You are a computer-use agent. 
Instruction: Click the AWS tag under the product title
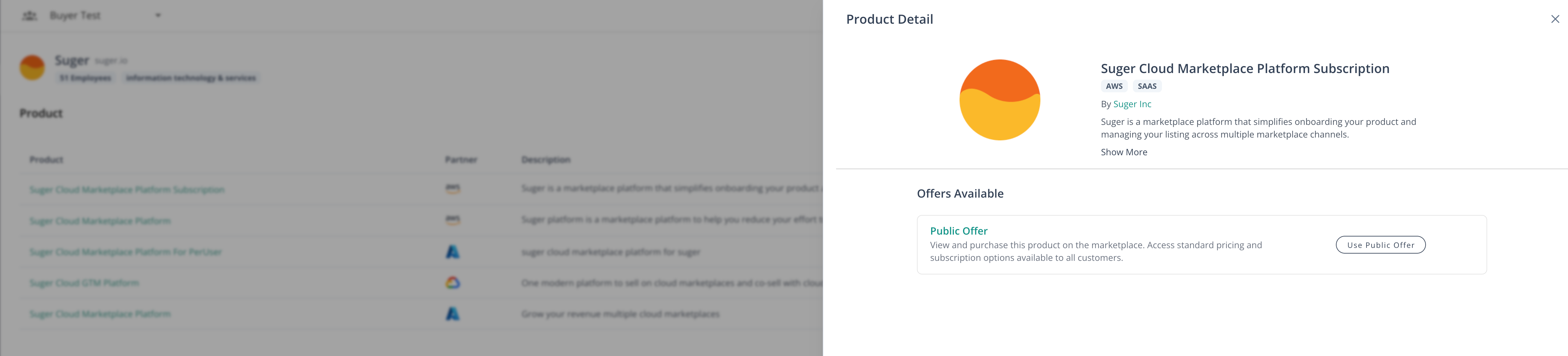[x=1113, y=86]
